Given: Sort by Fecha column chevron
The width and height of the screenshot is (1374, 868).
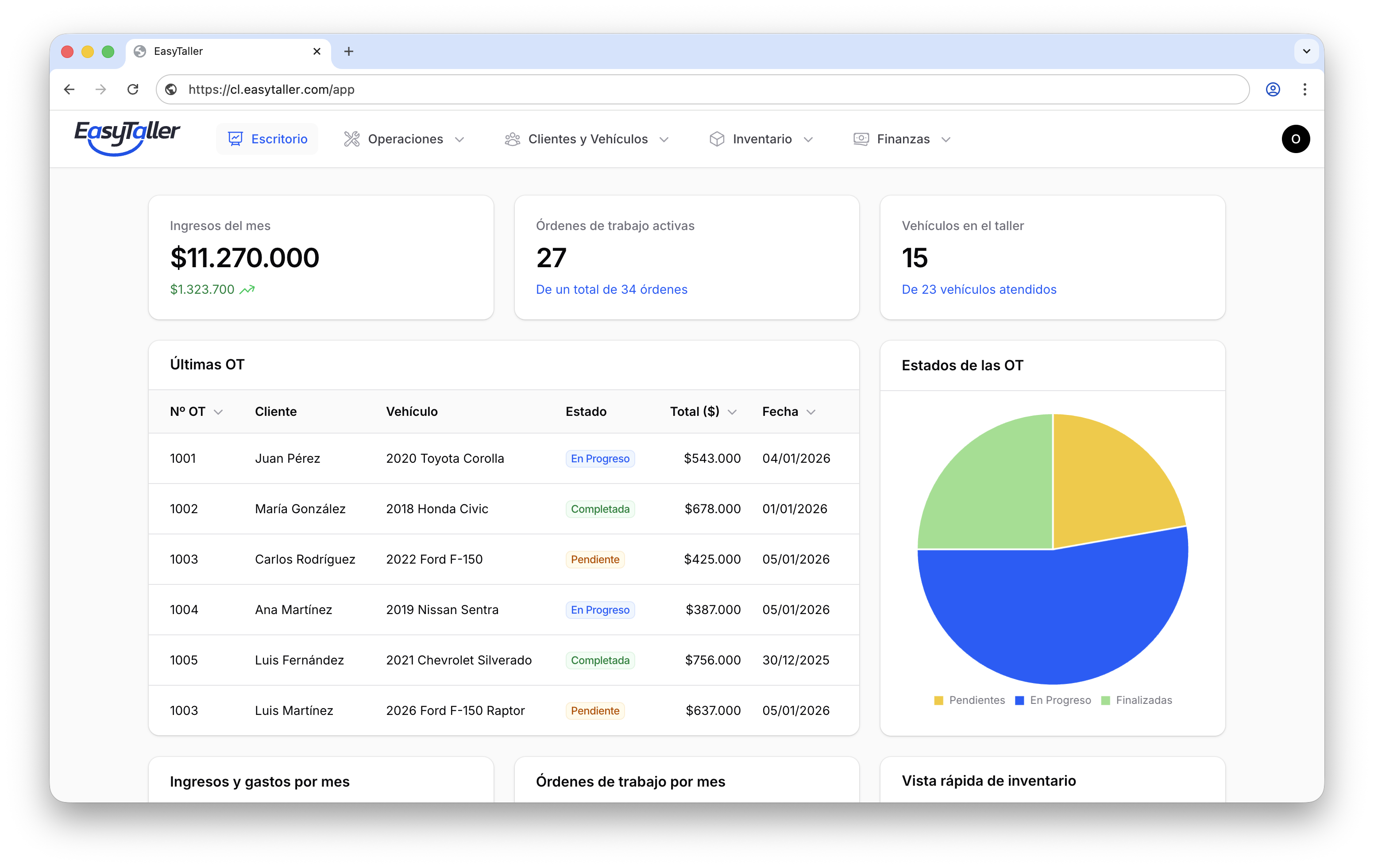Looking at the screenshot, I should point(811,412).
